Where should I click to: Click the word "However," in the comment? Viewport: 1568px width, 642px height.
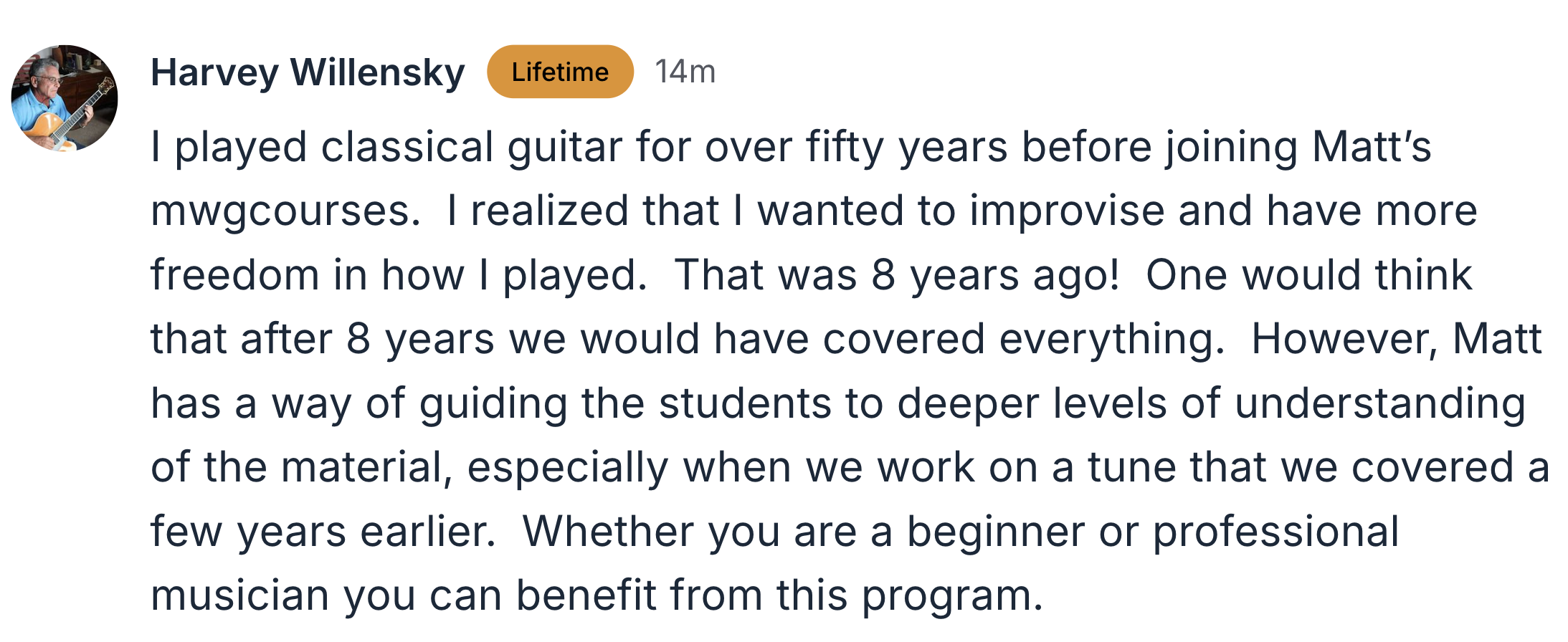1344,340
